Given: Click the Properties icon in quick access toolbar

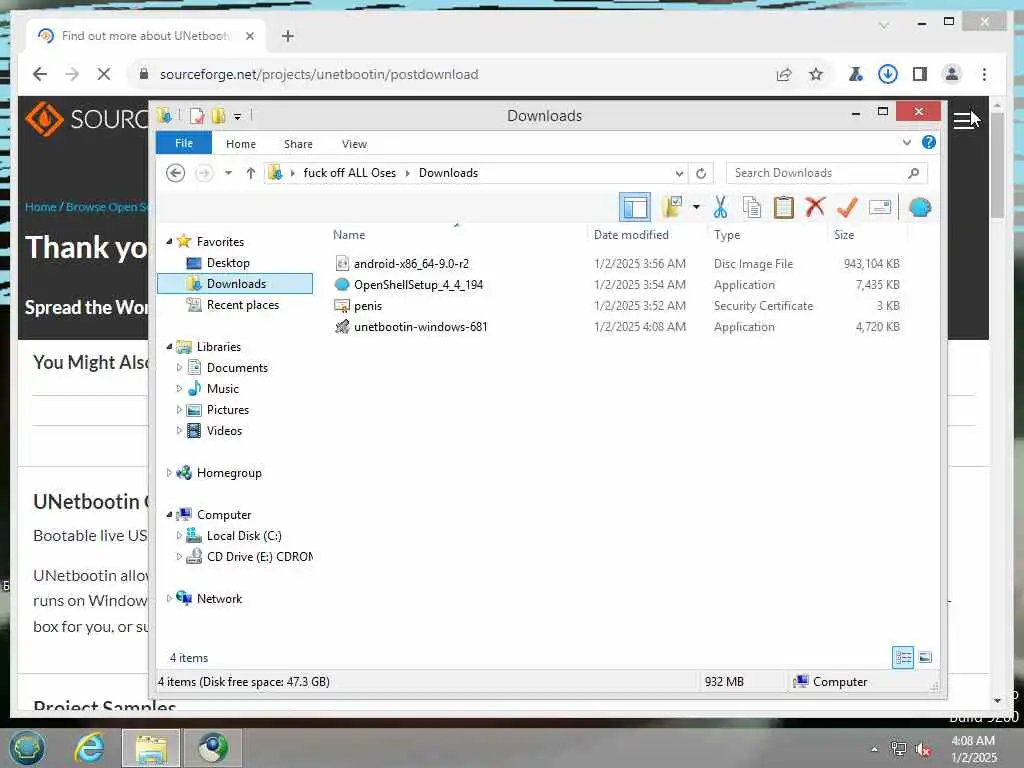Looking at the screenshot, I should pos(197,116).
